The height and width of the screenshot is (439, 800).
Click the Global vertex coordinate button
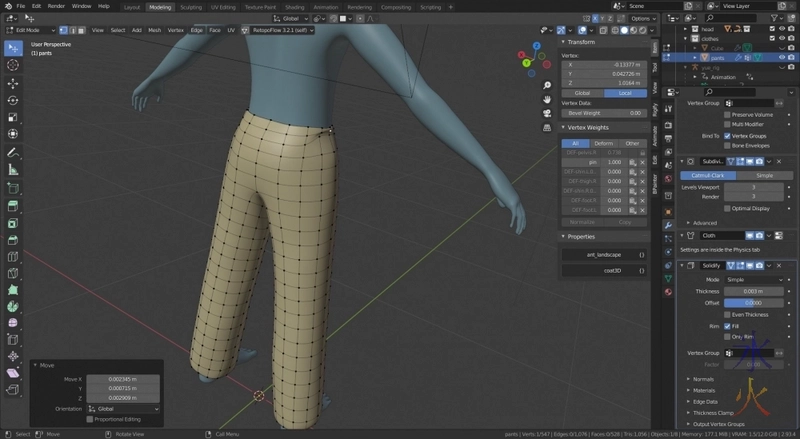[582, 93]
